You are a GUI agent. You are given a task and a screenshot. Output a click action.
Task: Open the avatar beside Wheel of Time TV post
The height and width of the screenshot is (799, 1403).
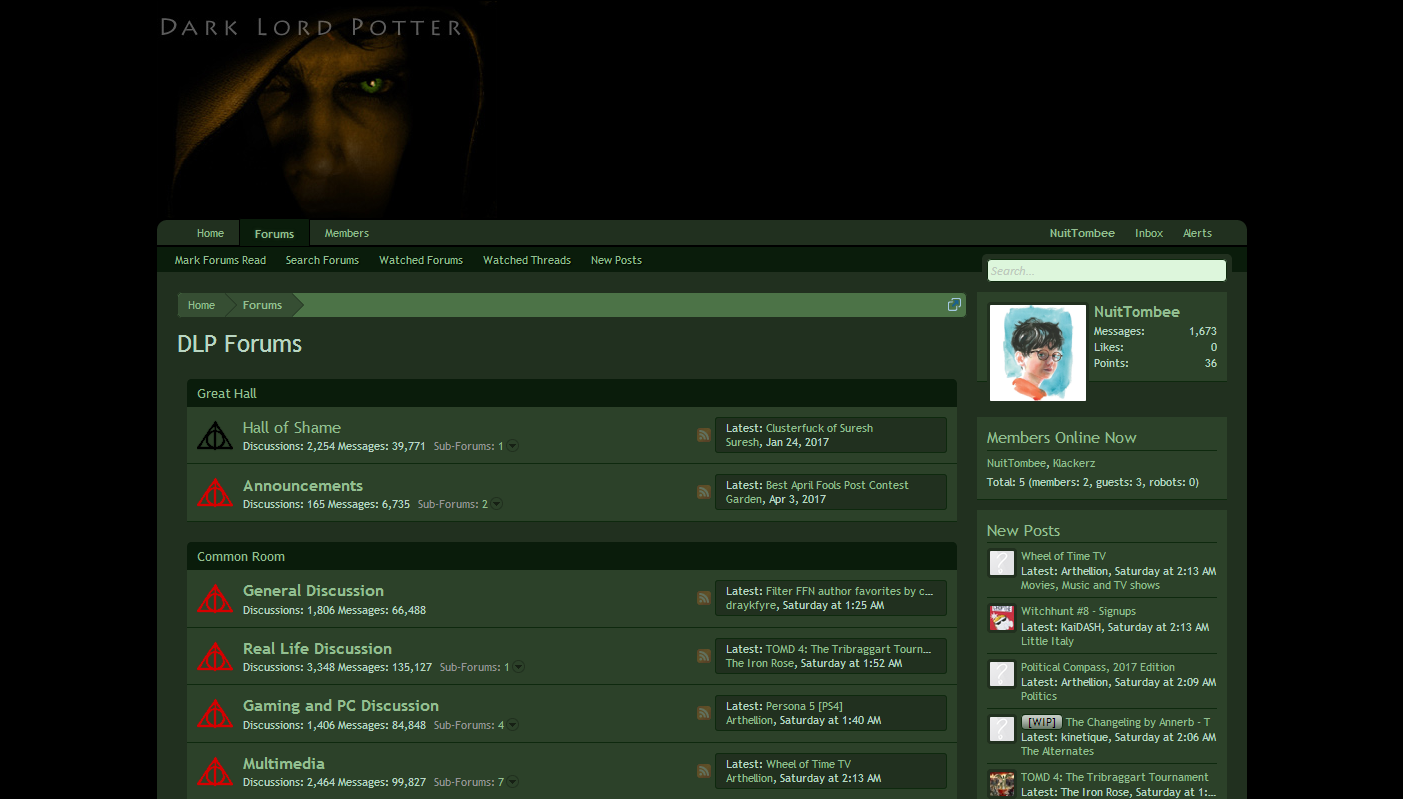tap(1002, 563)
